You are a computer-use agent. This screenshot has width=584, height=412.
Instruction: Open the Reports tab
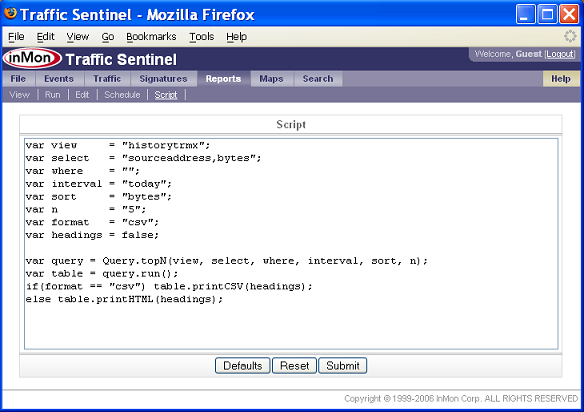click(x=223, y=79)
